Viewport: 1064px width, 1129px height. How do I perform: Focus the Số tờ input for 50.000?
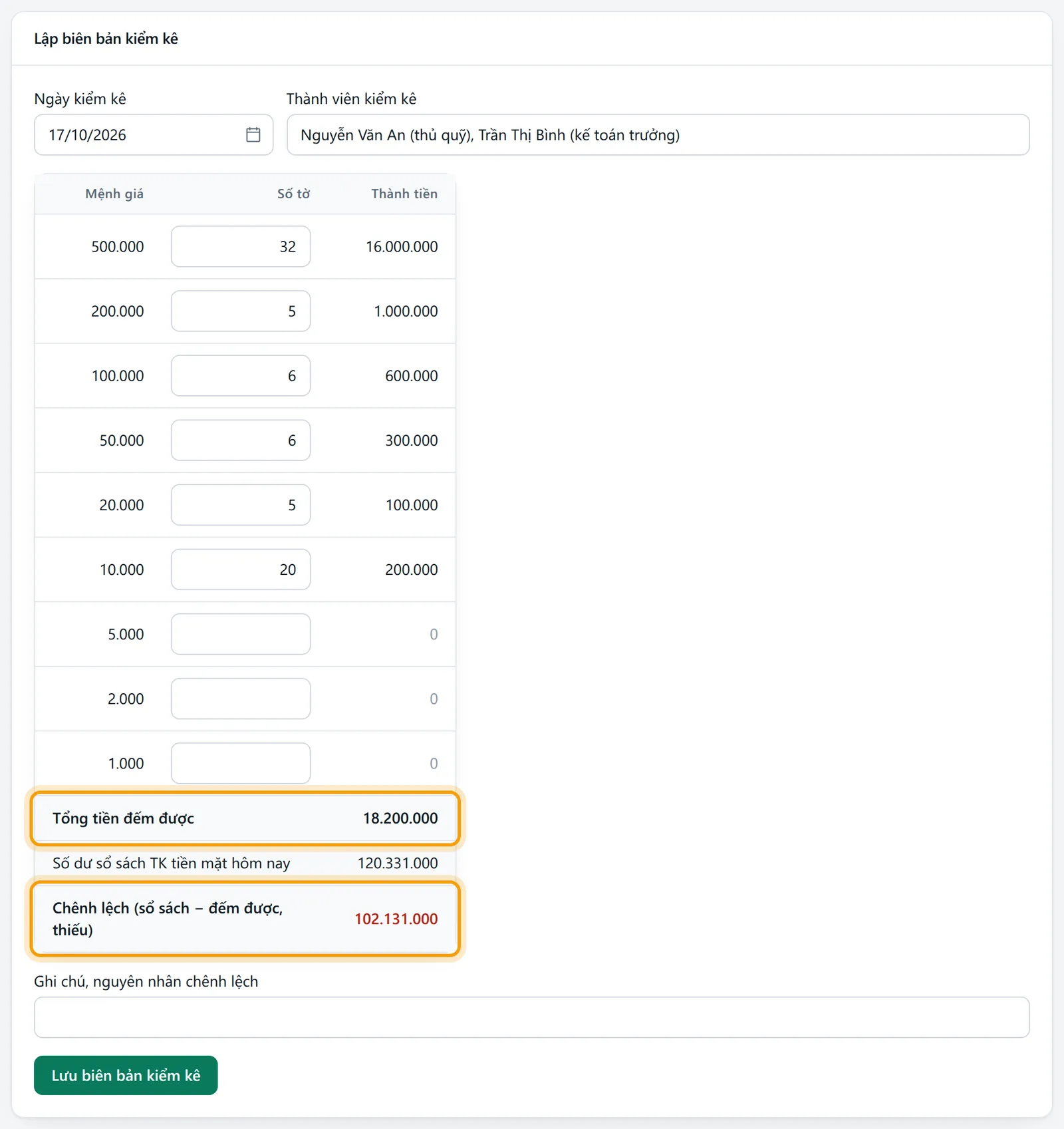(x=241, y=440)
